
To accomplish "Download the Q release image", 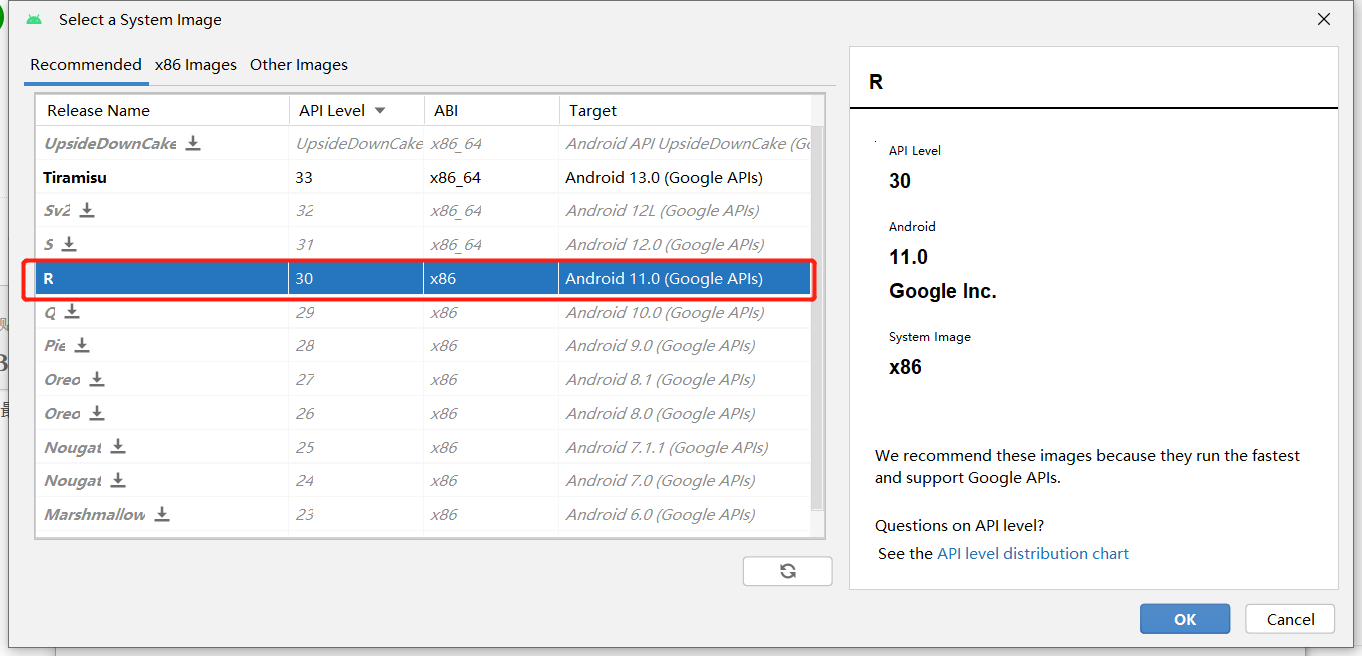I will click(72, 312).
